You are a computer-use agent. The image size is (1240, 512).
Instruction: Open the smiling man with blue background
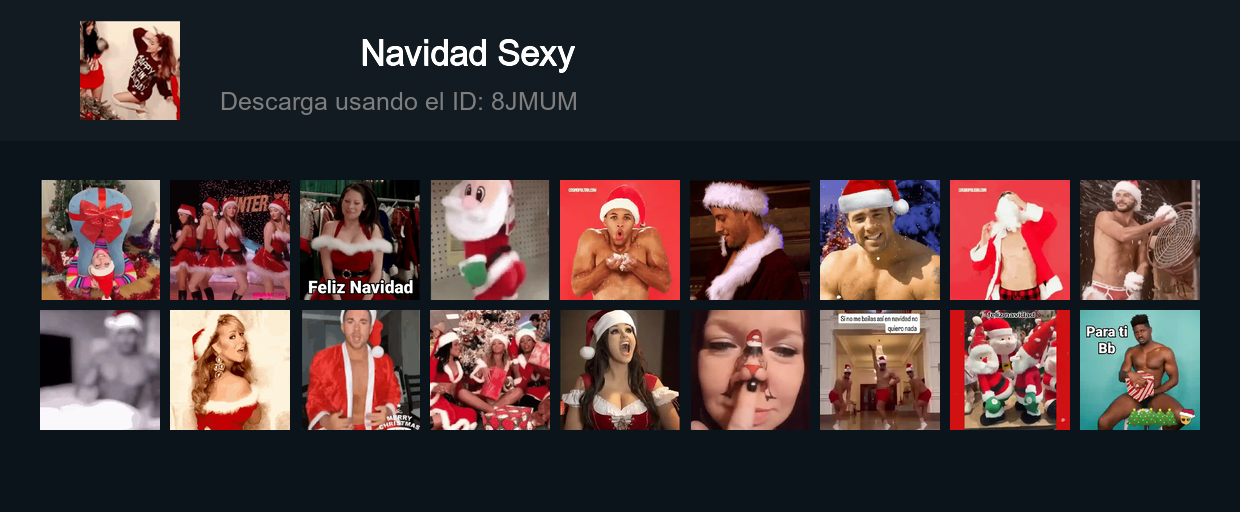pyautogui.click(x=880, y=240)
